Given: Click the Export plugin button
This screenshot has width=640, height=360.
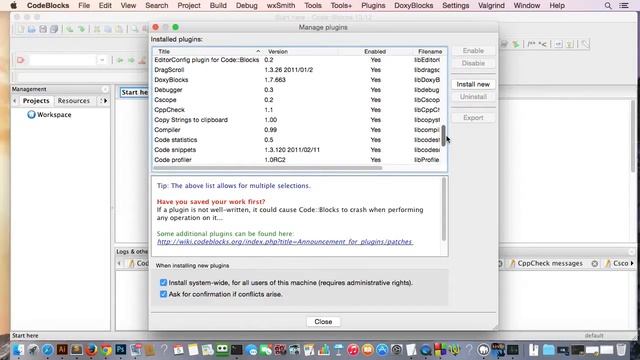Looking at the screenshot, I should tap(473, 118).
